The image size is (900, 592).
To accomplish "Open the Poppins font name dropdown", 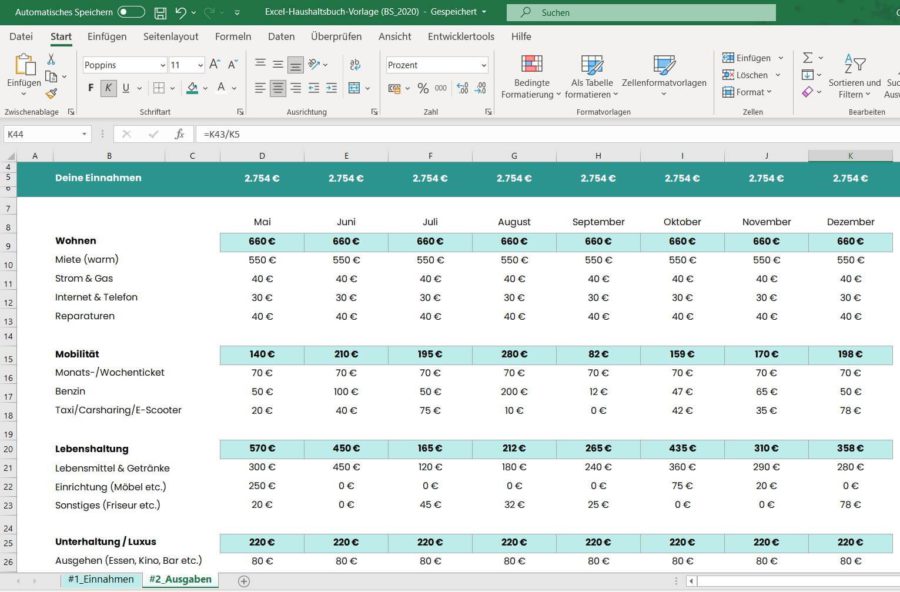I will pos(163,65).
